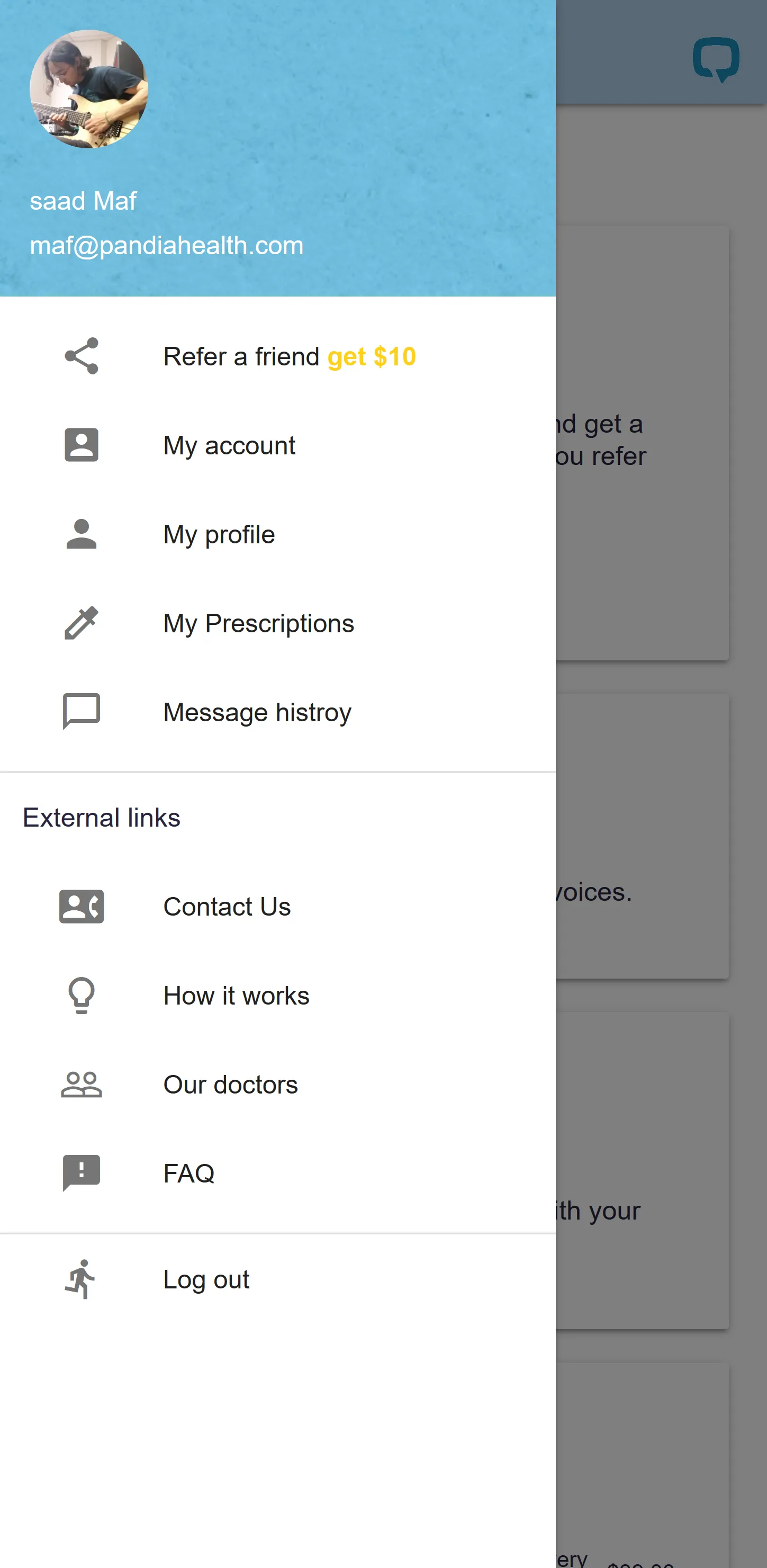Visit the Our doctors link
767x1568 pixels.
click(231, 1085)
